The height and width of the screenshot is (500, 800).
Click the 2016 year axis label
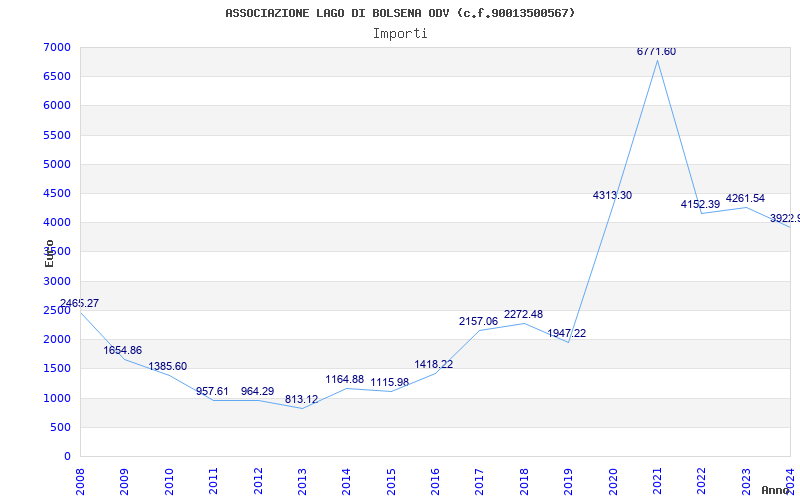[x=435, y=482]
